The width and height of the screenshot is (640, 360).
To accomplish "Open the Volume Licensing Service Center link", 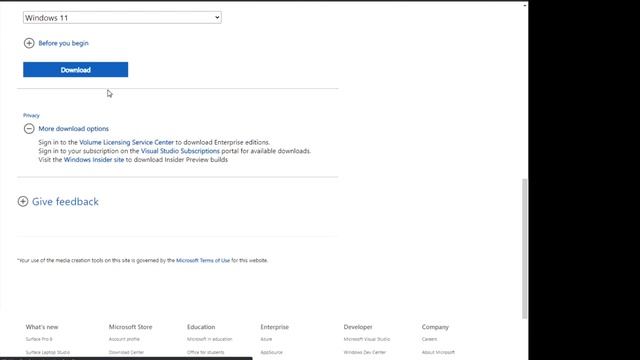I will click(x=127, y=142).
